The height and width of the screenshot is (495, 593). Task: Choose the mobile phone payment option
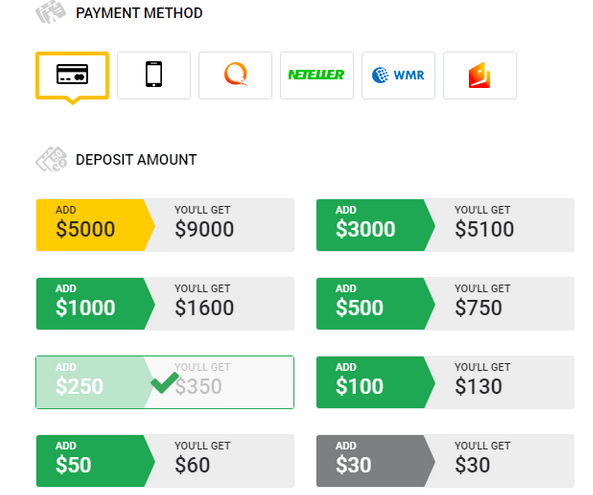pos(154,76)
